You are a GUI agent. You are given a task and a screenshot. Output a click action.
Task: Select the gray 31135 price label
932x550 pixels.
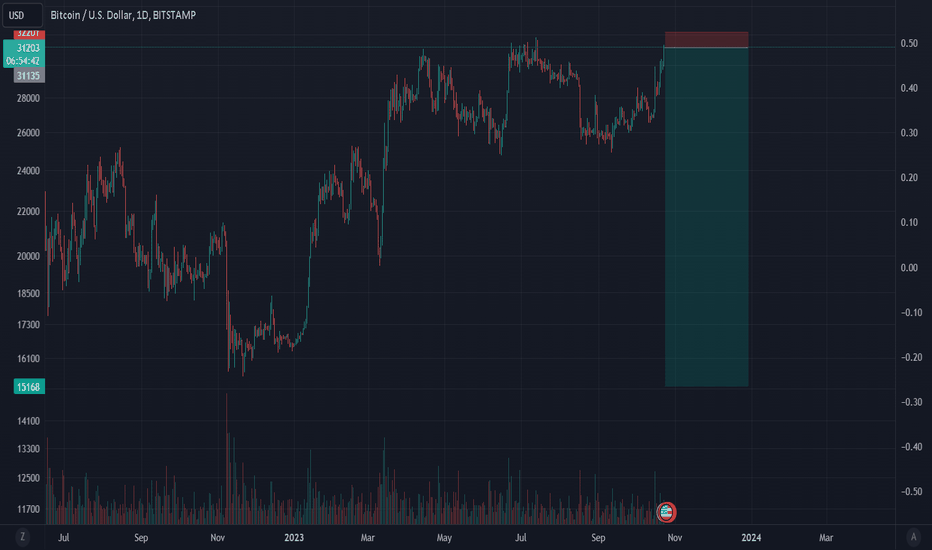[x=27, y=75]
